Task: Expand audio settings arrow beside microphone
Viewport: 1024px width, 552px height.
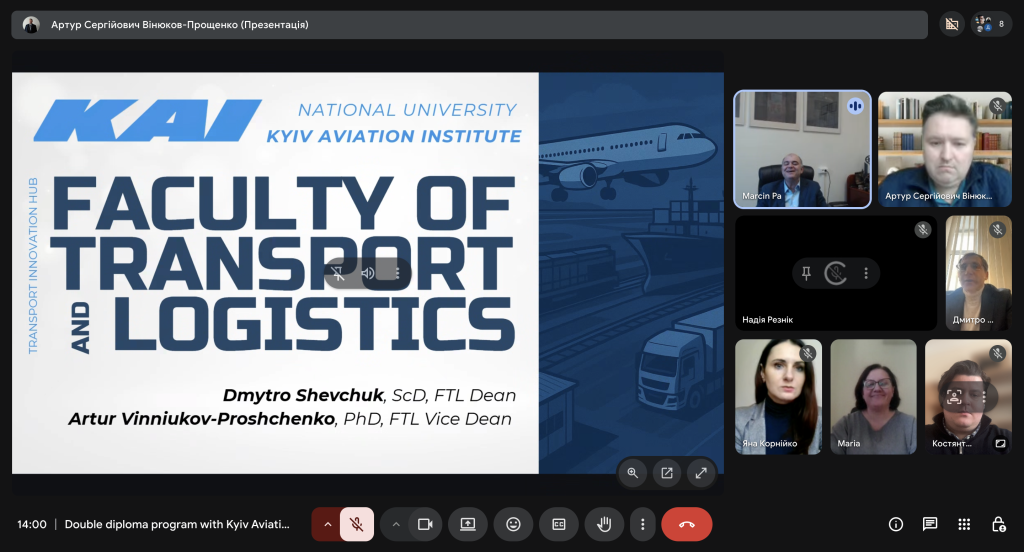Action: [x=326, y=524]
